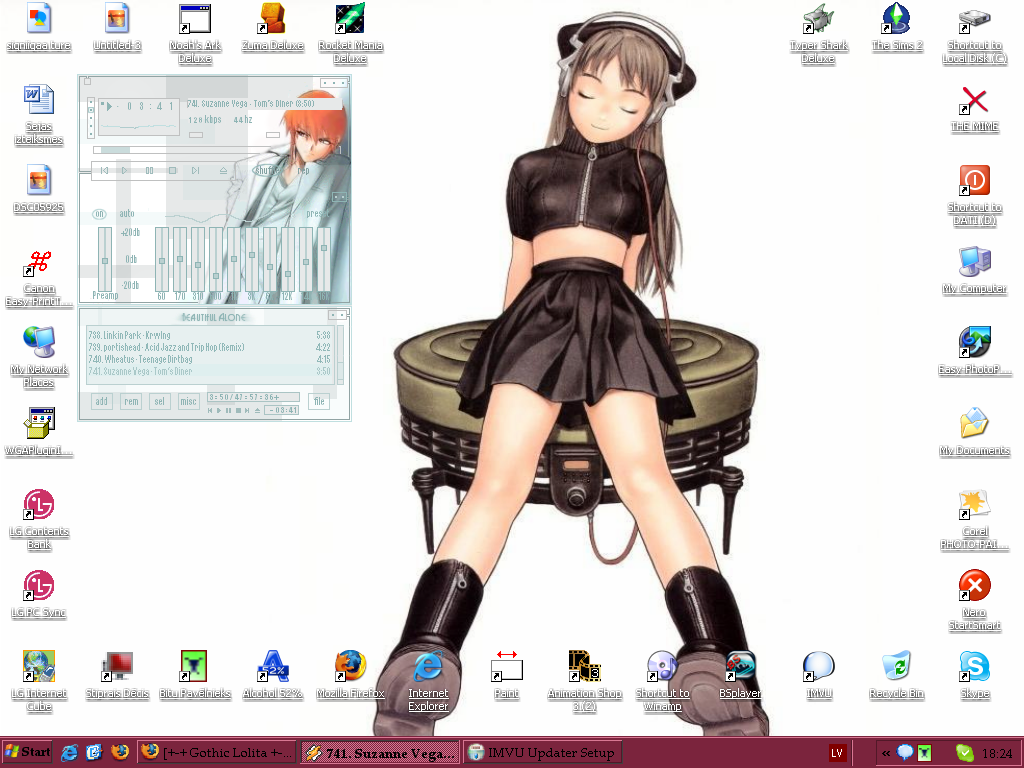The height and width of the screenshot is (768, 1024).
Task: Toggle the equalizer on button
Action: [x=99, y=214]
